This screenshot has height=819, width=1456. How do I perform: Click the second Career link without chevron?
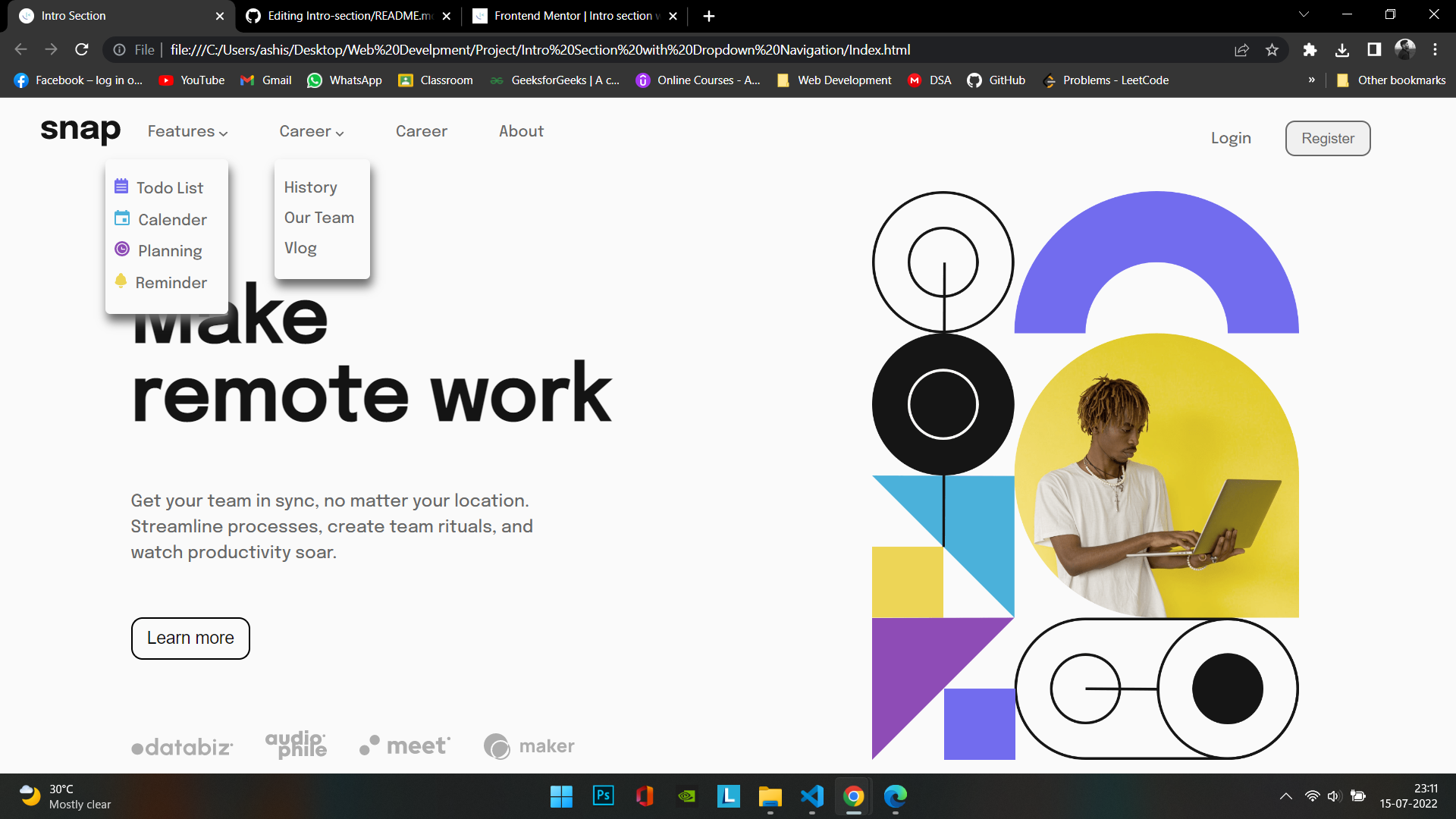(422, 131)
